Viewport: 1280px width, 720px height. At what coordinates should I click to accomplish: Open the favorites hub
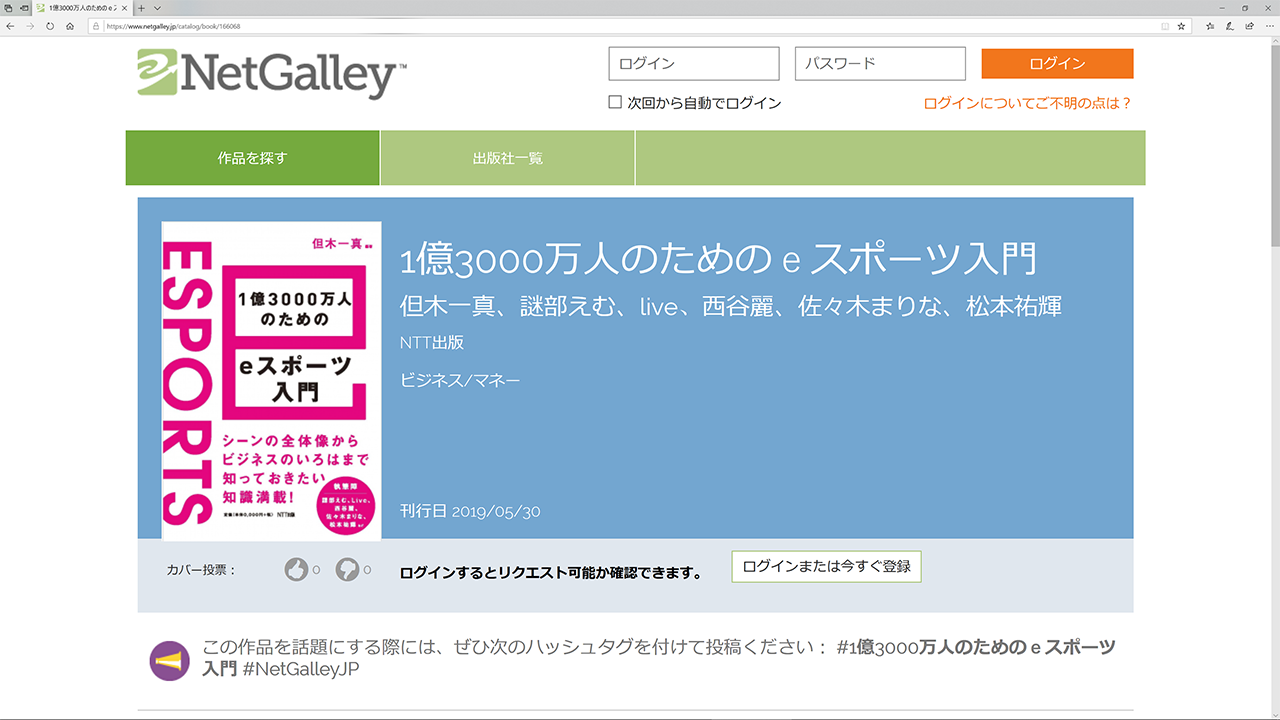coord(1210,26)
